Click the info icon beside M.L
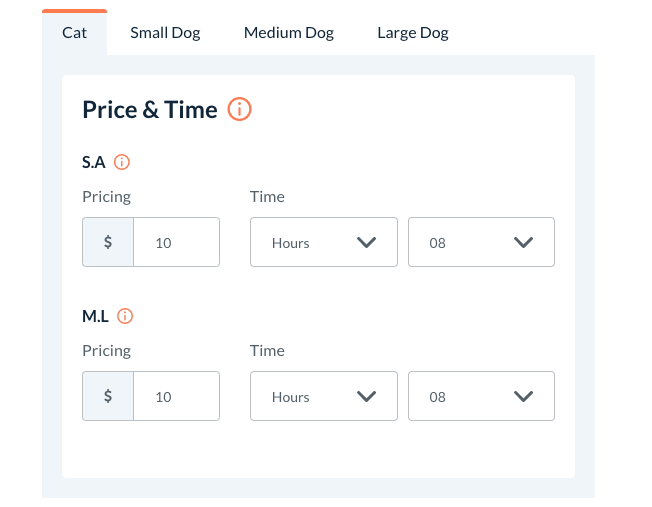The image size is (652, 507). 125,316
